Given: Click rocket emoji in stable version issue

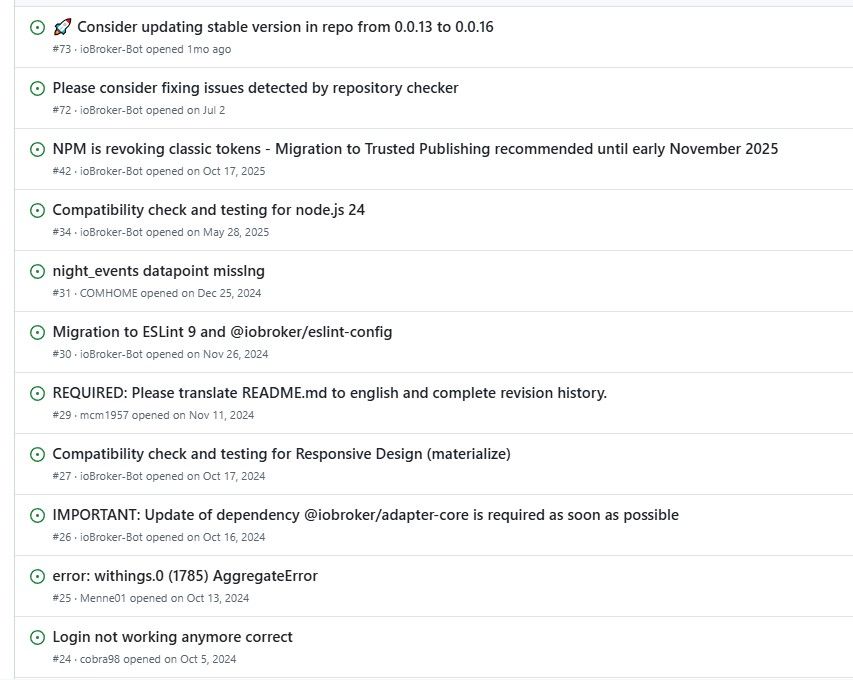Looking at the screenshot, I should [x=62, y=27].
